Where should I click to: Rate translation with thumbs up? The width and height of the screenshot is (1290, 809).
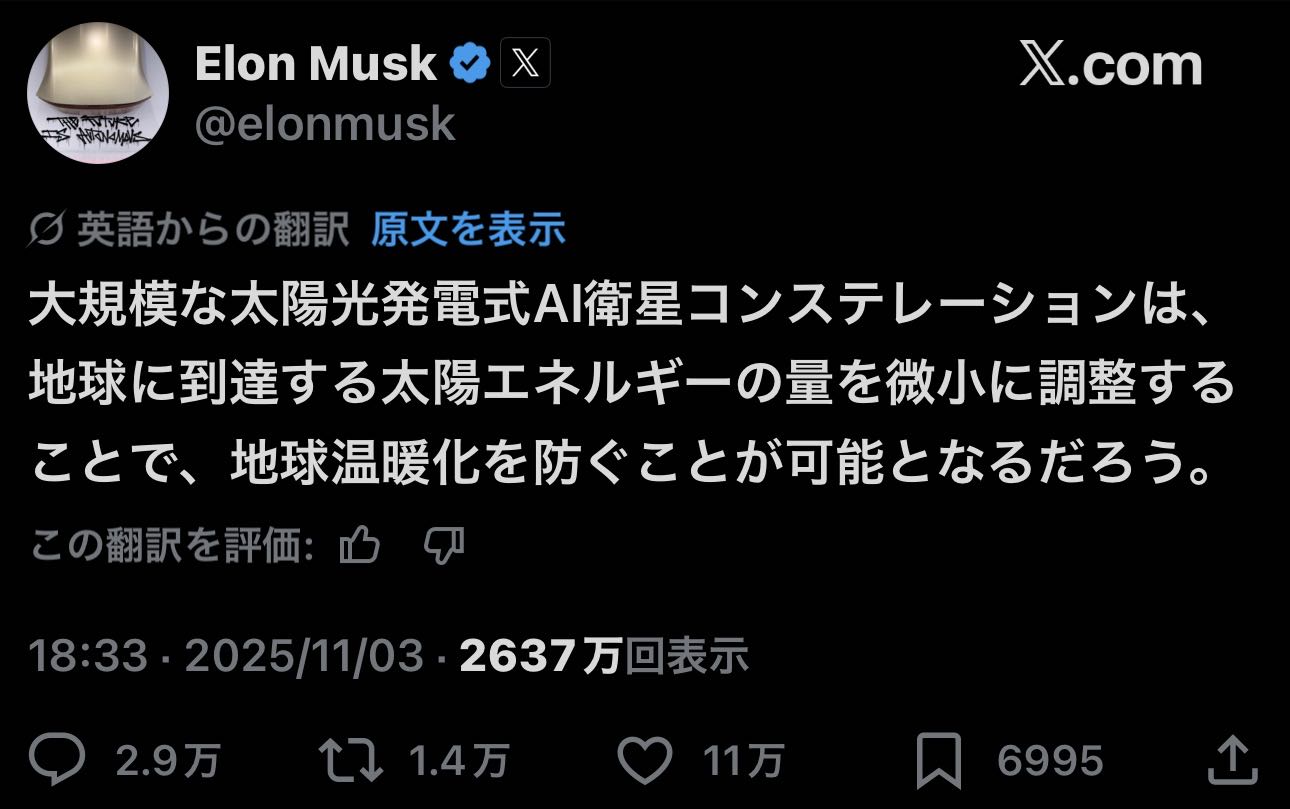click(x=360, y=546)
